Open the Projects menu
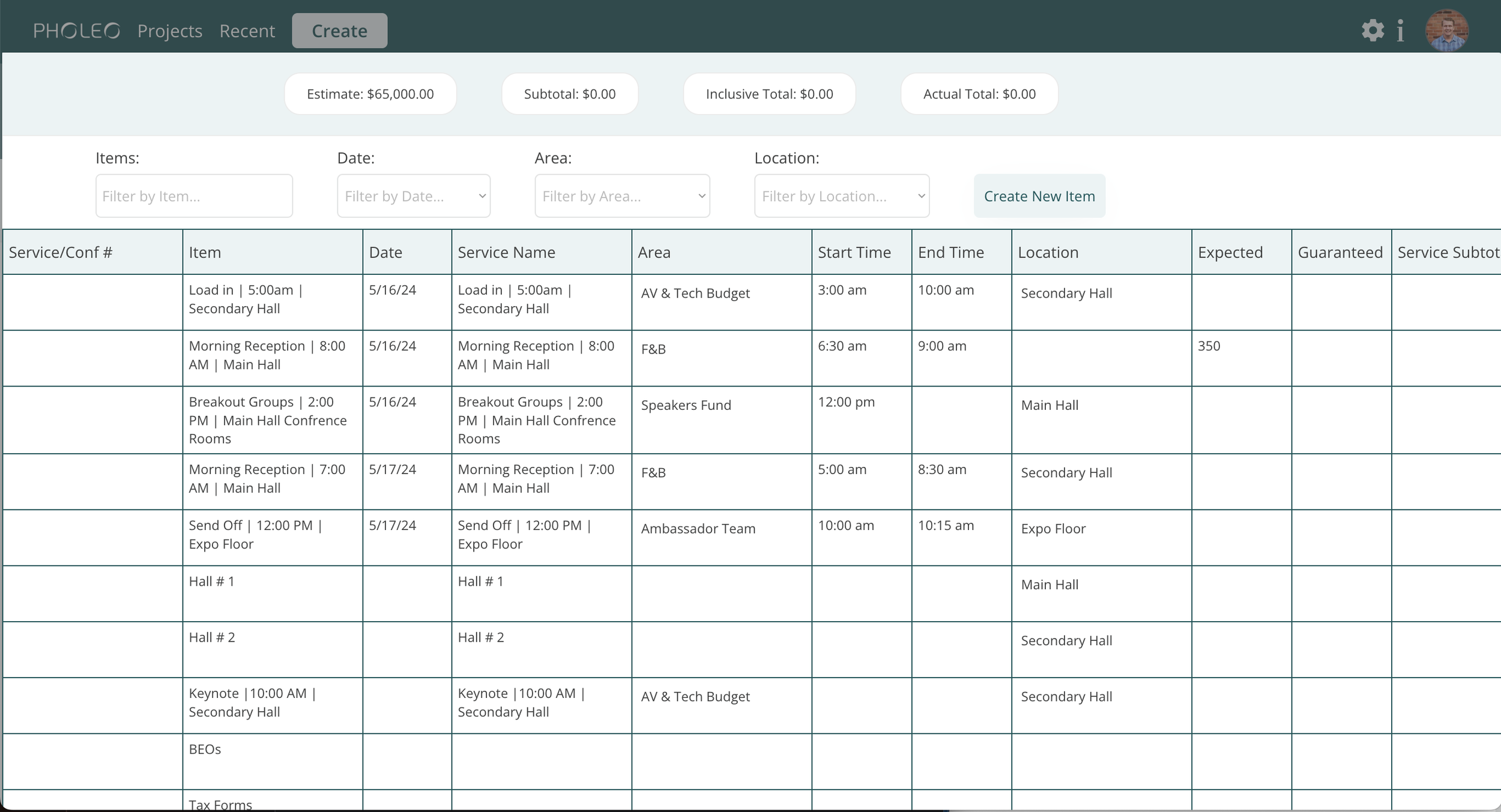This screenshot has height=812, width=1501. [x=170, y=31]
